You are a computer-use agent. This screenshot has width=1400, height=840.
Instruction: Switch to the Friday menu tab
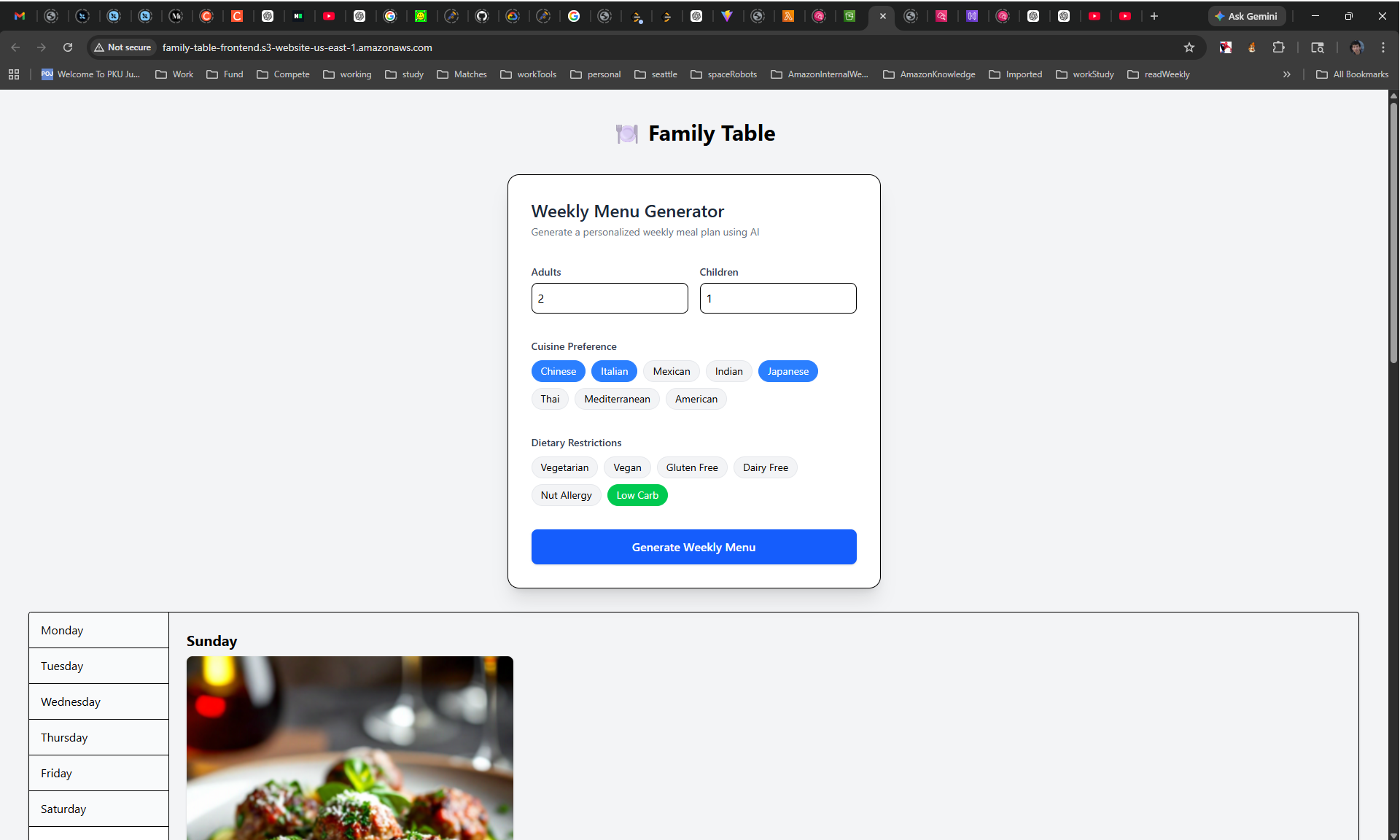tap(98, 773)
